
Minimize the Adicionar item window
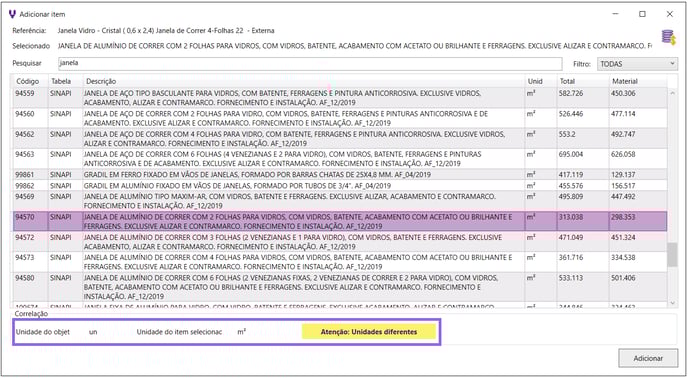pos(616,14)
